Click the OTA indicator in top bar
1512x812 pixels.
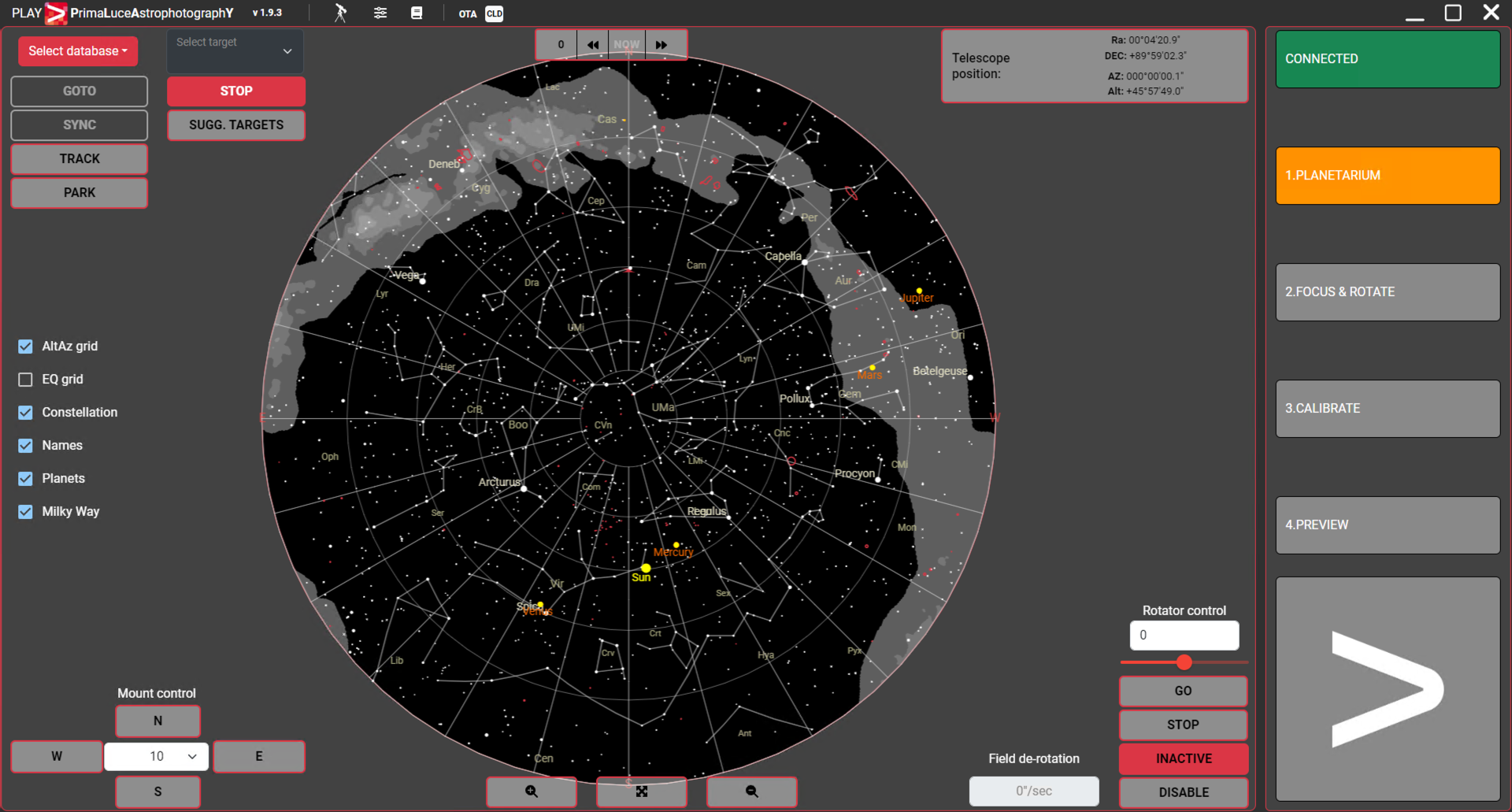[468, 13]
